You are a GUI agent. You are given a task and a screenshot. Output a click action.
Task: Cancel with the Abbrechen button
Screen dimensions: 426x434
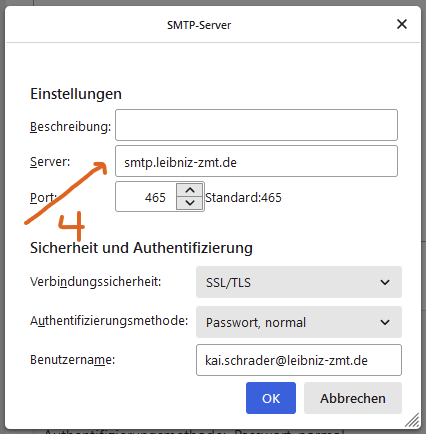pyautogui.click(x=353, y=398)
